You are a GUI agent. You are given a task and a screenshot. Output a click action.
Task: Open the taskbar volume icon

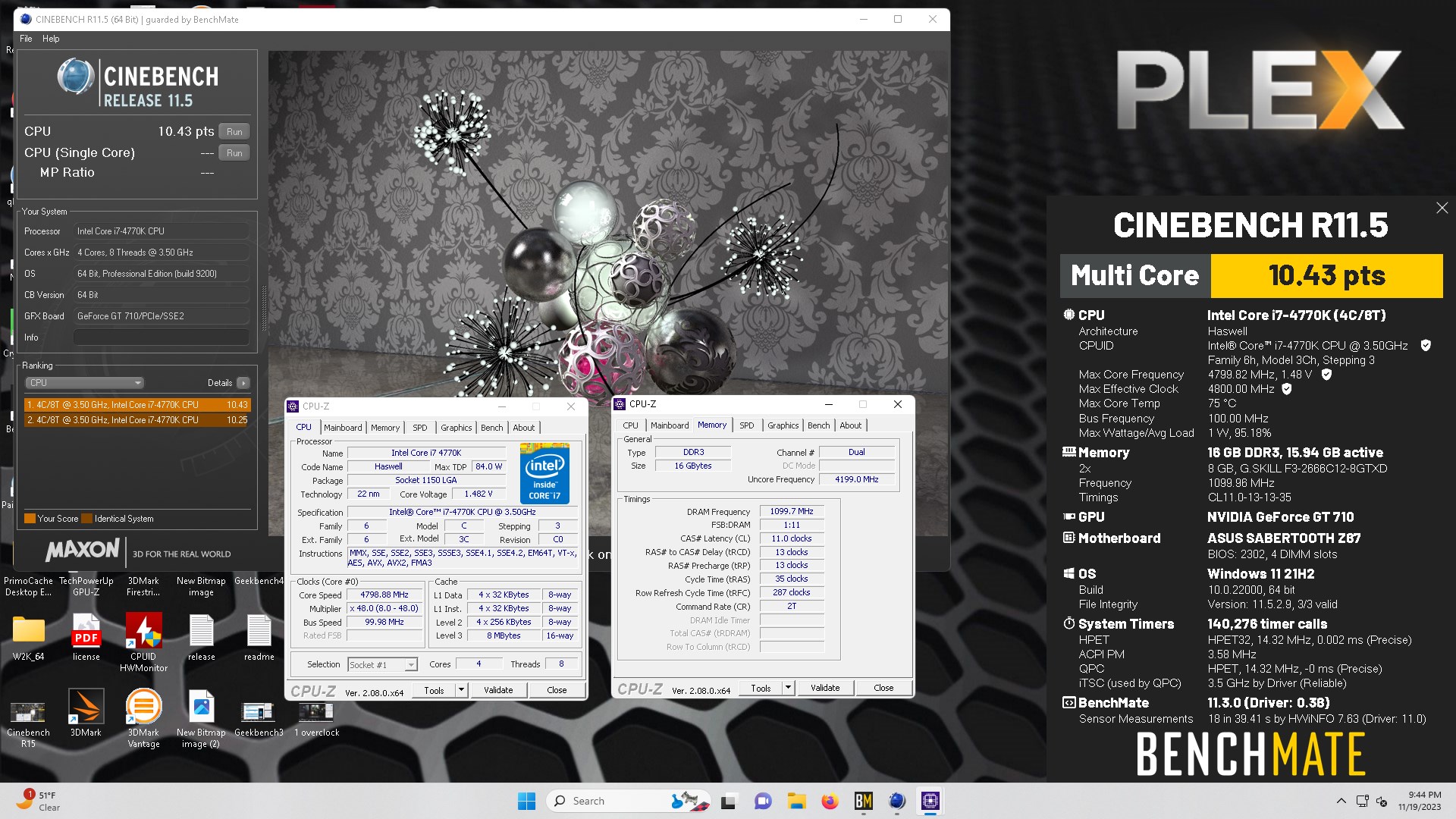(x=1382, y=801)
